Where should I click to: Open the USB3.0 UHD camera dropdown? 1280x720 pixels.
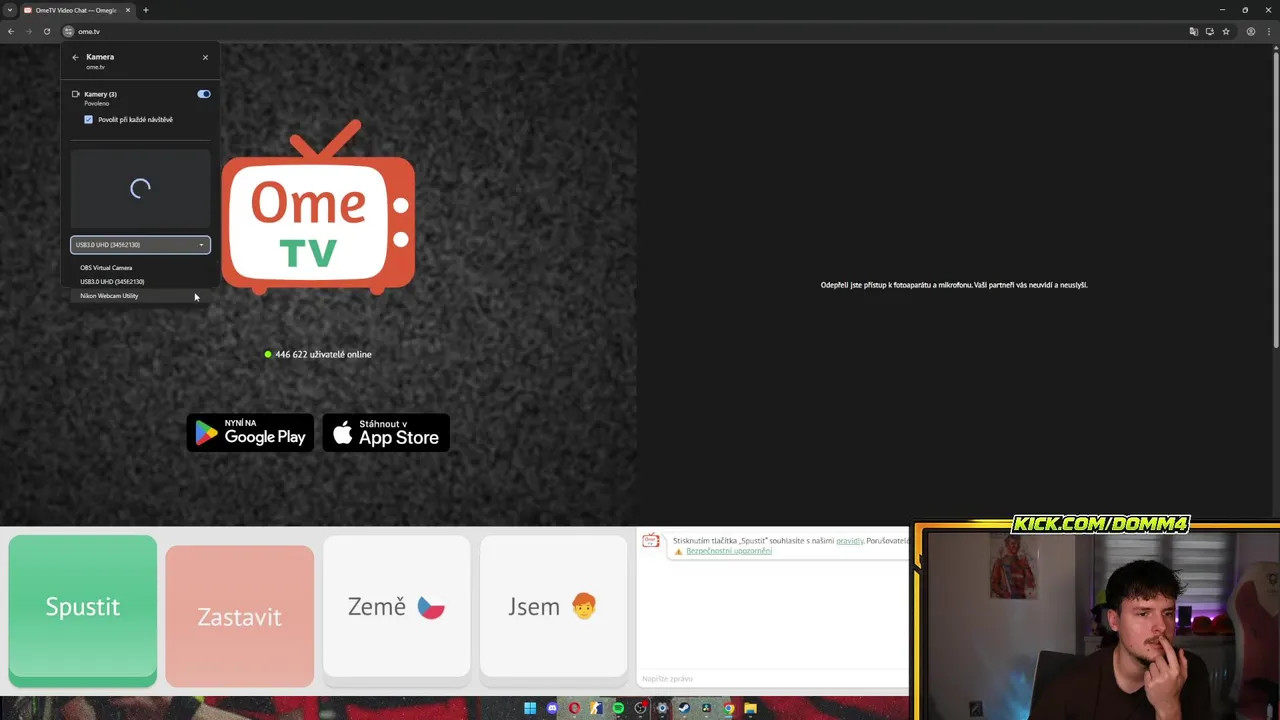tap(140, 245)
